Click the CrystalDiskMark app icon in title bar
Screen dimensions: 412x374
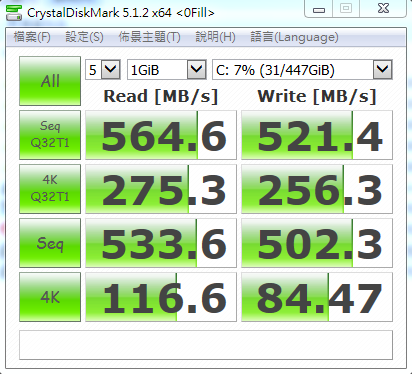click(x=14, y=12)
